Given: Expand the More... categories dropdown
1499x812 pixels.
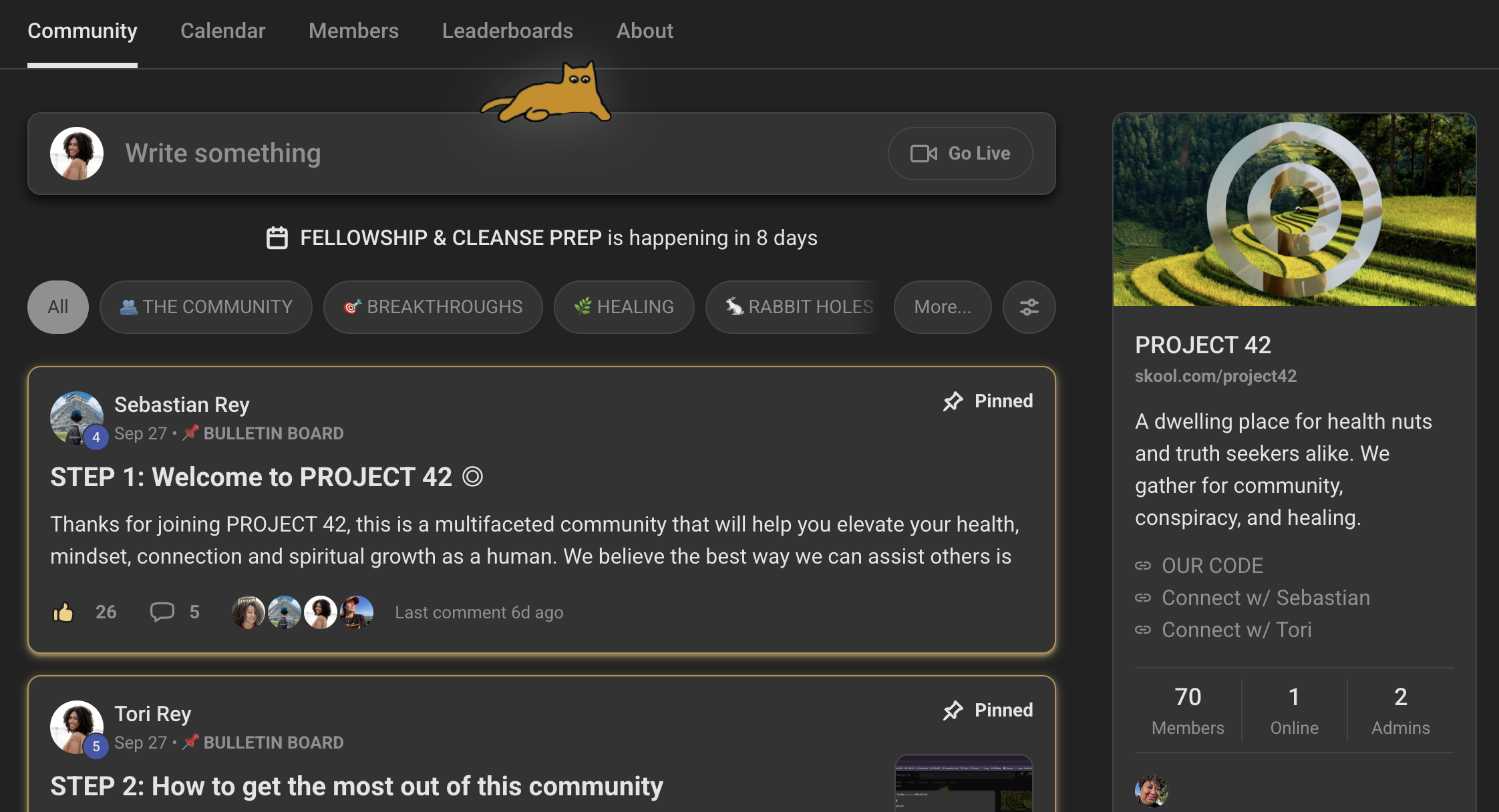Looking at the screenshot, I should [x=942, y=307].
